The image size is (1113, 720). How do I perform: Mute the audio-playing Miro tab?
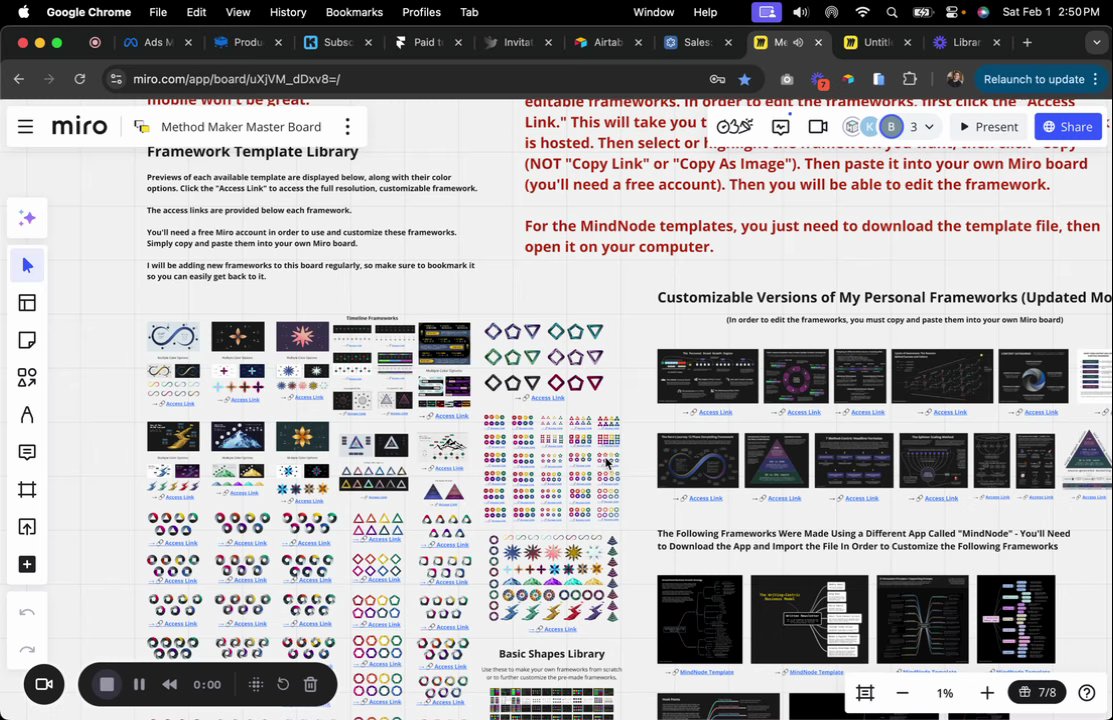pos(799,43)
